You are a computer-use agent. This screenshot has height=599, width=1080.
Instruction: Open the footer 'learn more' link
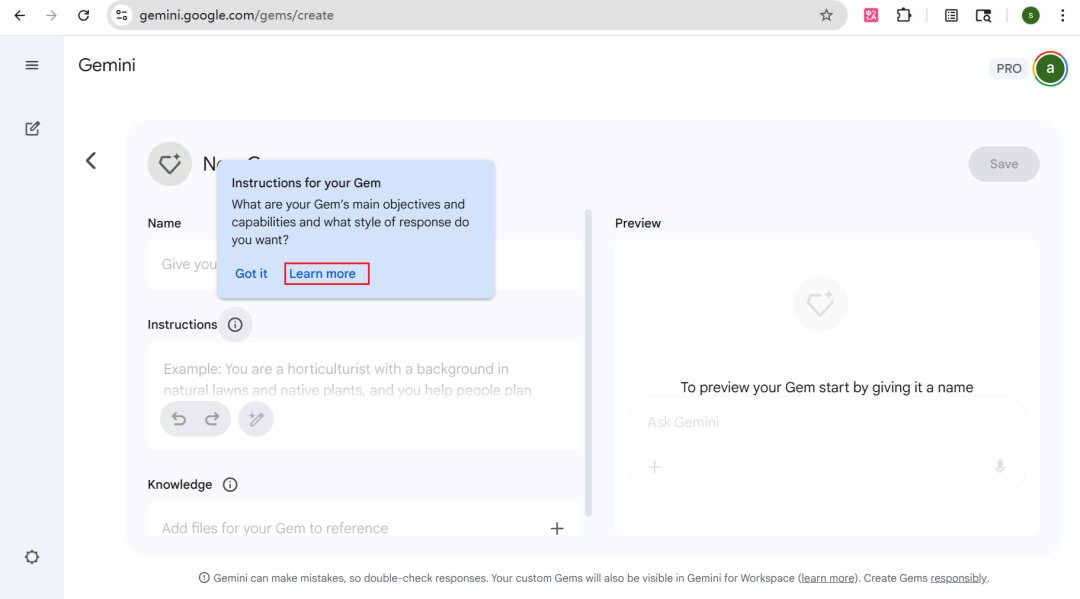pos(827,578)
